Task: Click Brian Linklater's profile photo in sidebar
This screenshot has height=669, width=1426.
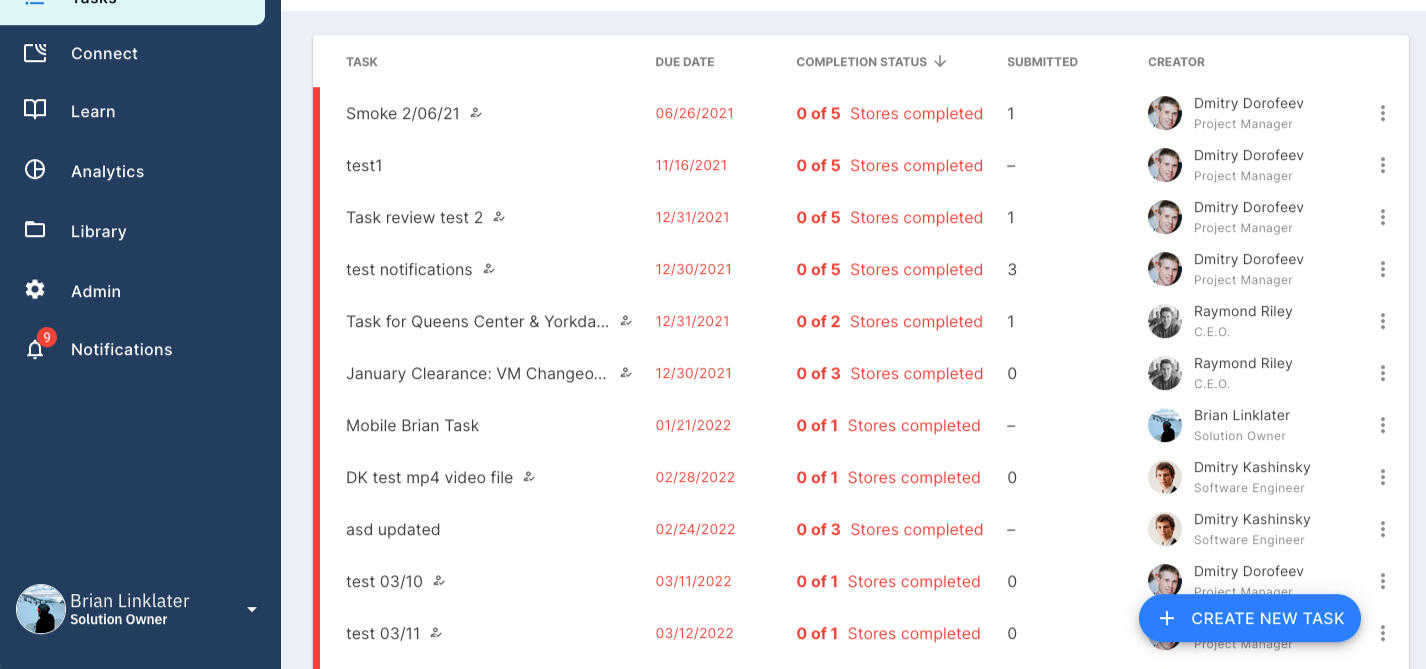Action: [41, 609]
